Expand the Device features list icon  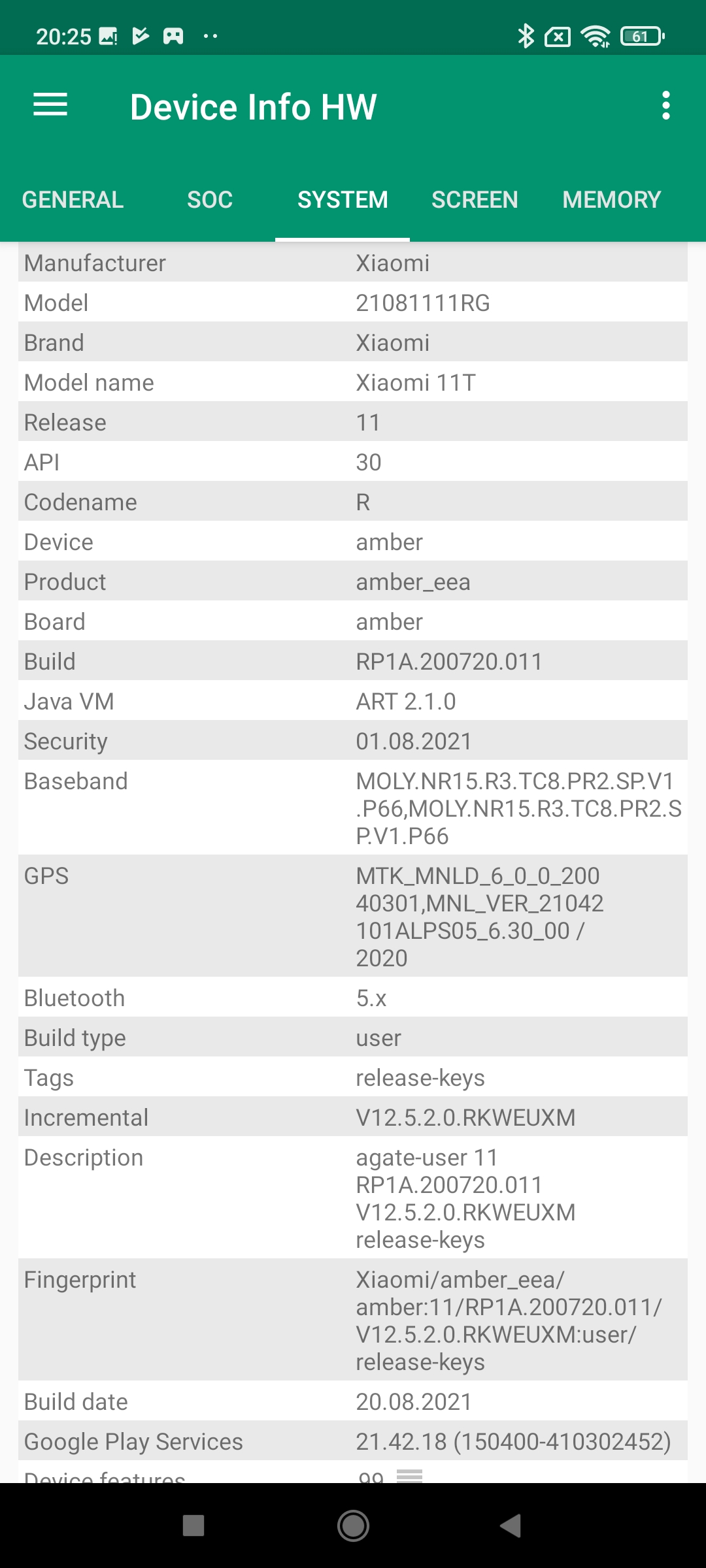pyautogui.click(x=410, y=1475)
